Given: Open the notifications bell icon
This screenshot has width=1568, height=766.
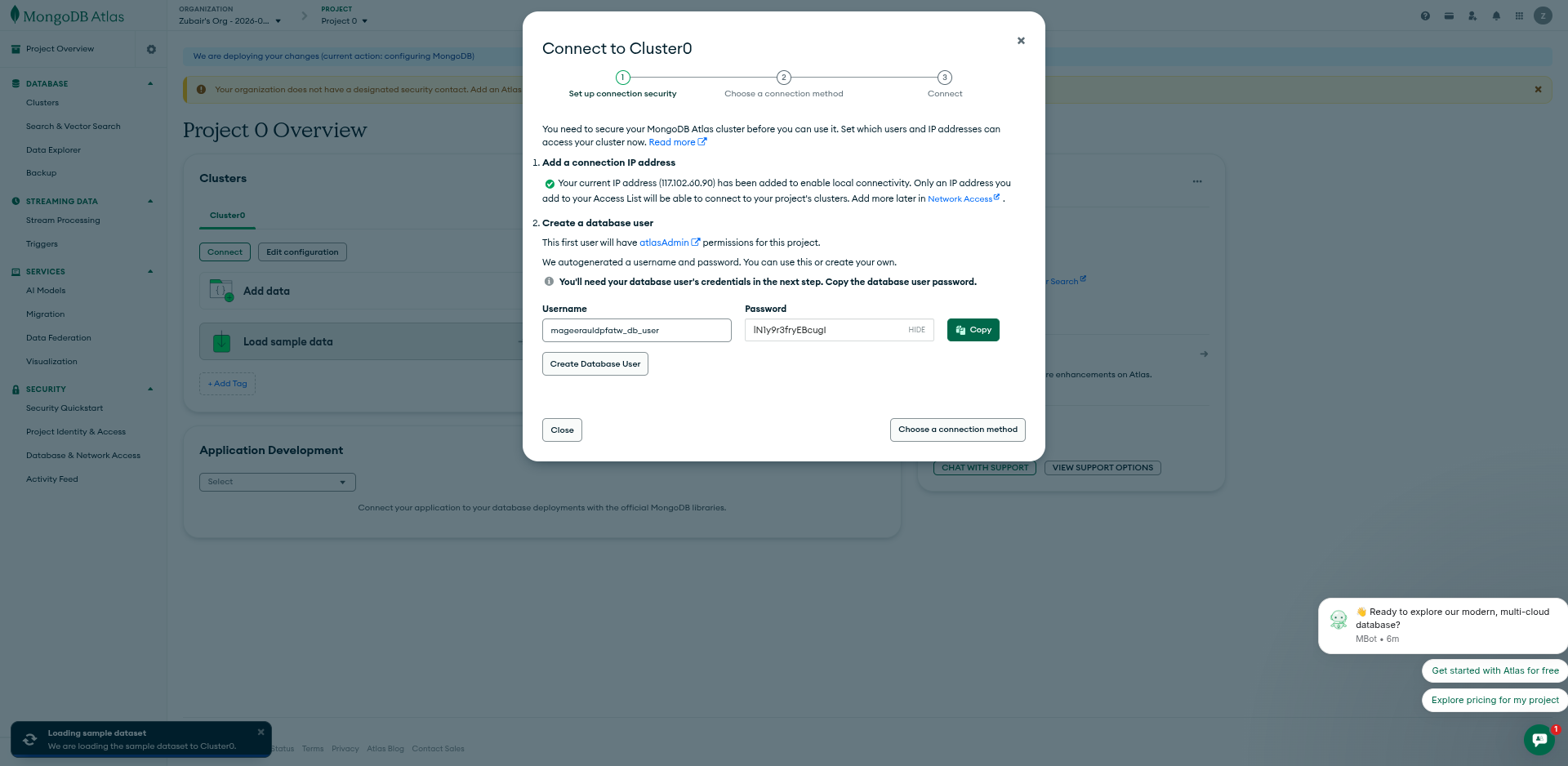Looking at the screenshot, I should (1496, 16).
